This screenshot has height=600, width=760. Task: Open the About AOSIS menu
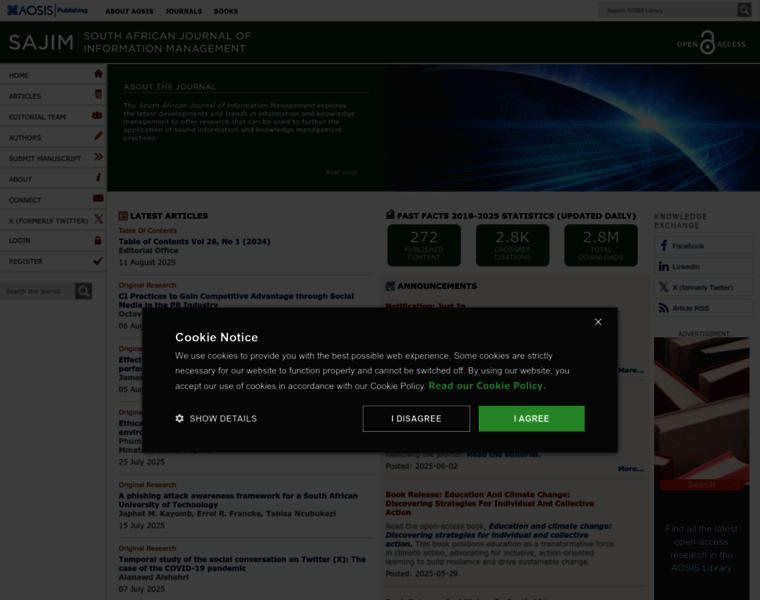coord(129,11)
